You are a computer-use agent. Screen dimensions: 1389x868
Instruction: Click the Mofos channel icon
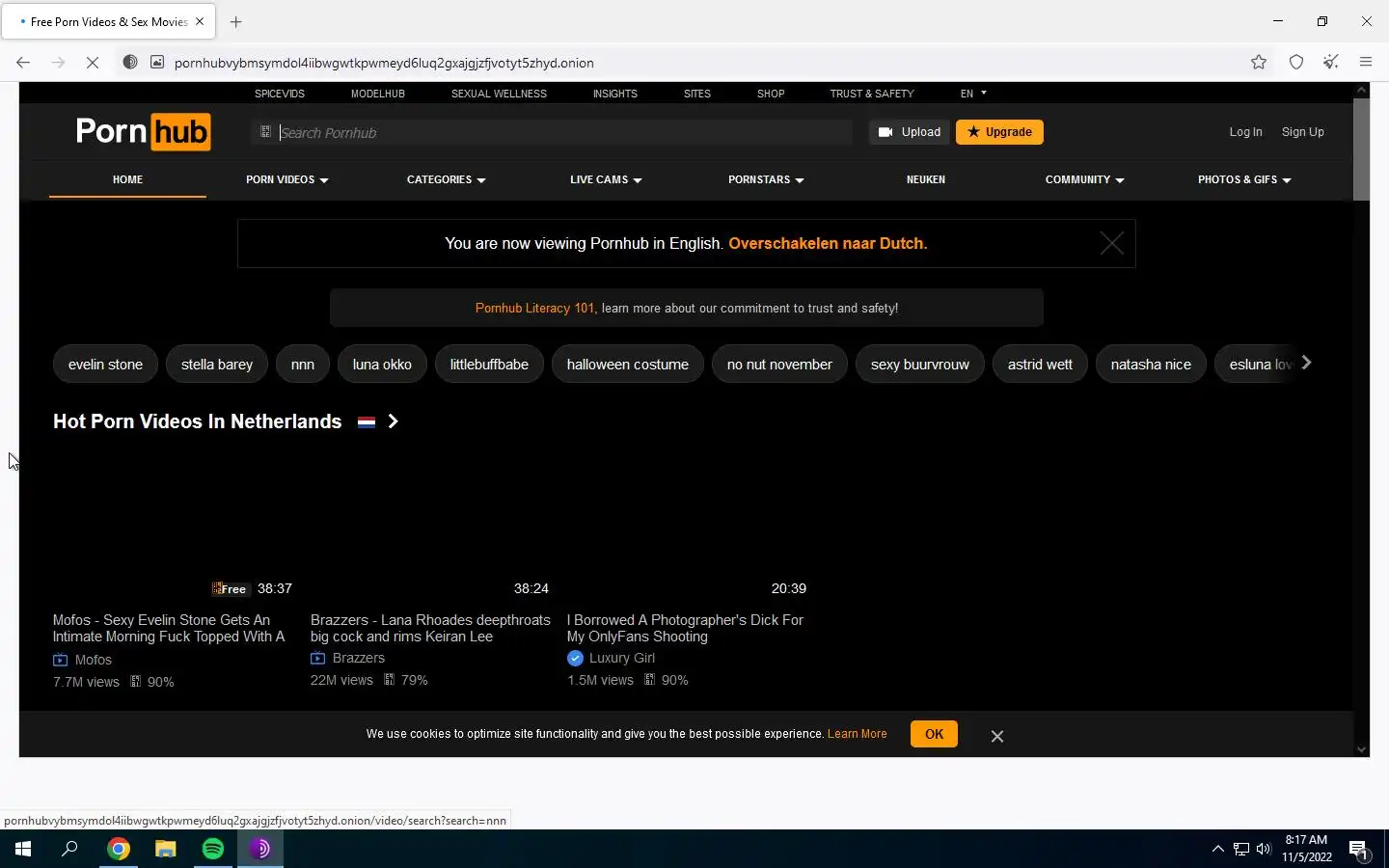(60, 660)
